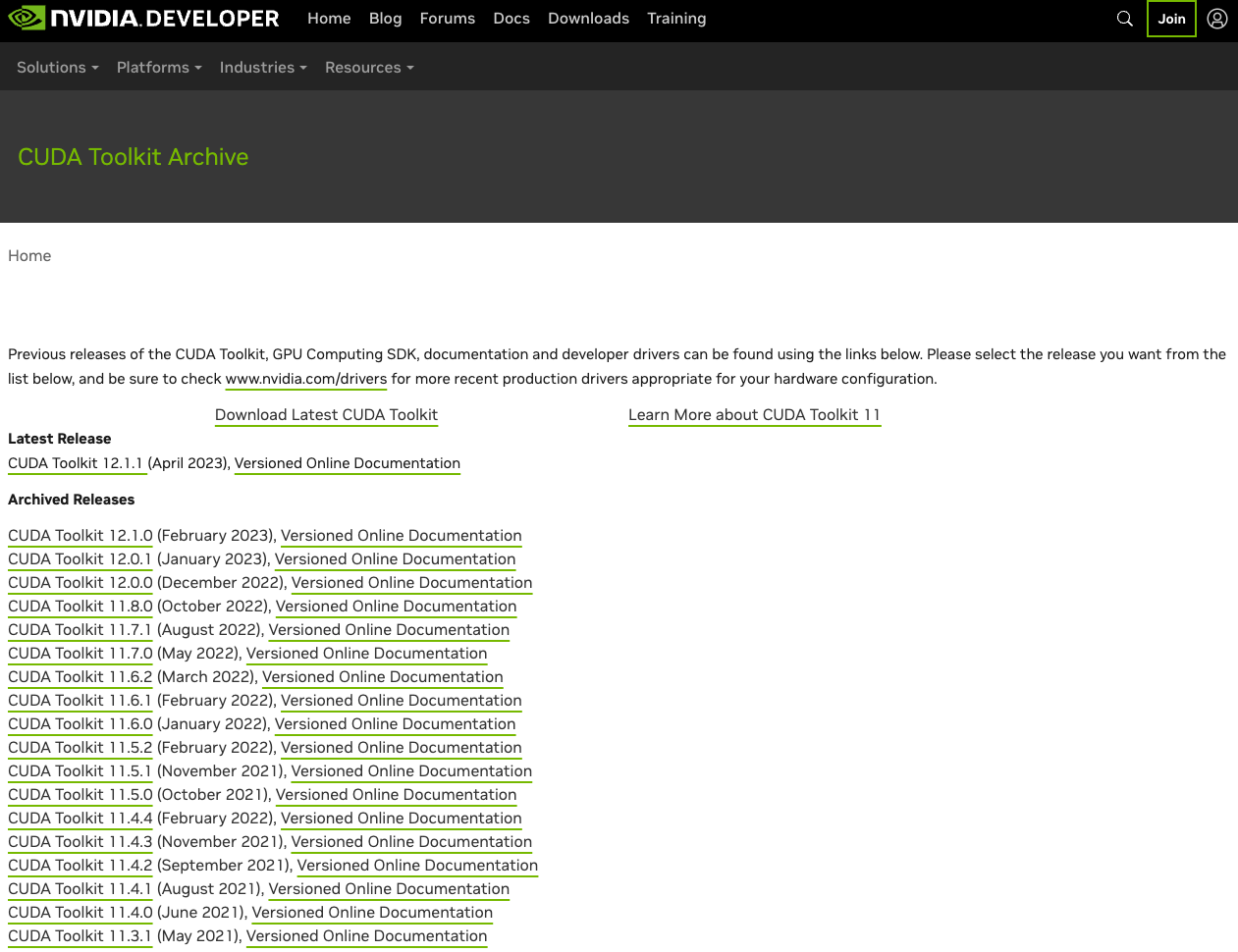Click the Join button
The image size is (1238, 952).
coord(1171,19)
